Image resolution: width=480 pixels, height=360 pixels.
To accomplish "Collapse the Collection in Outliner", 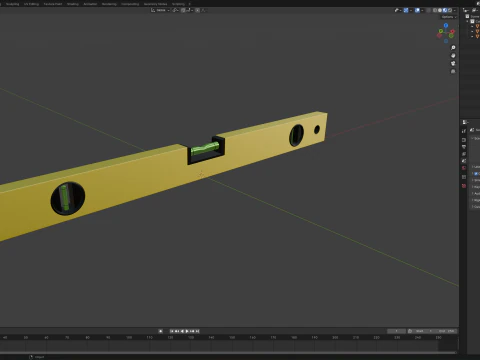I will click(467, 21).
